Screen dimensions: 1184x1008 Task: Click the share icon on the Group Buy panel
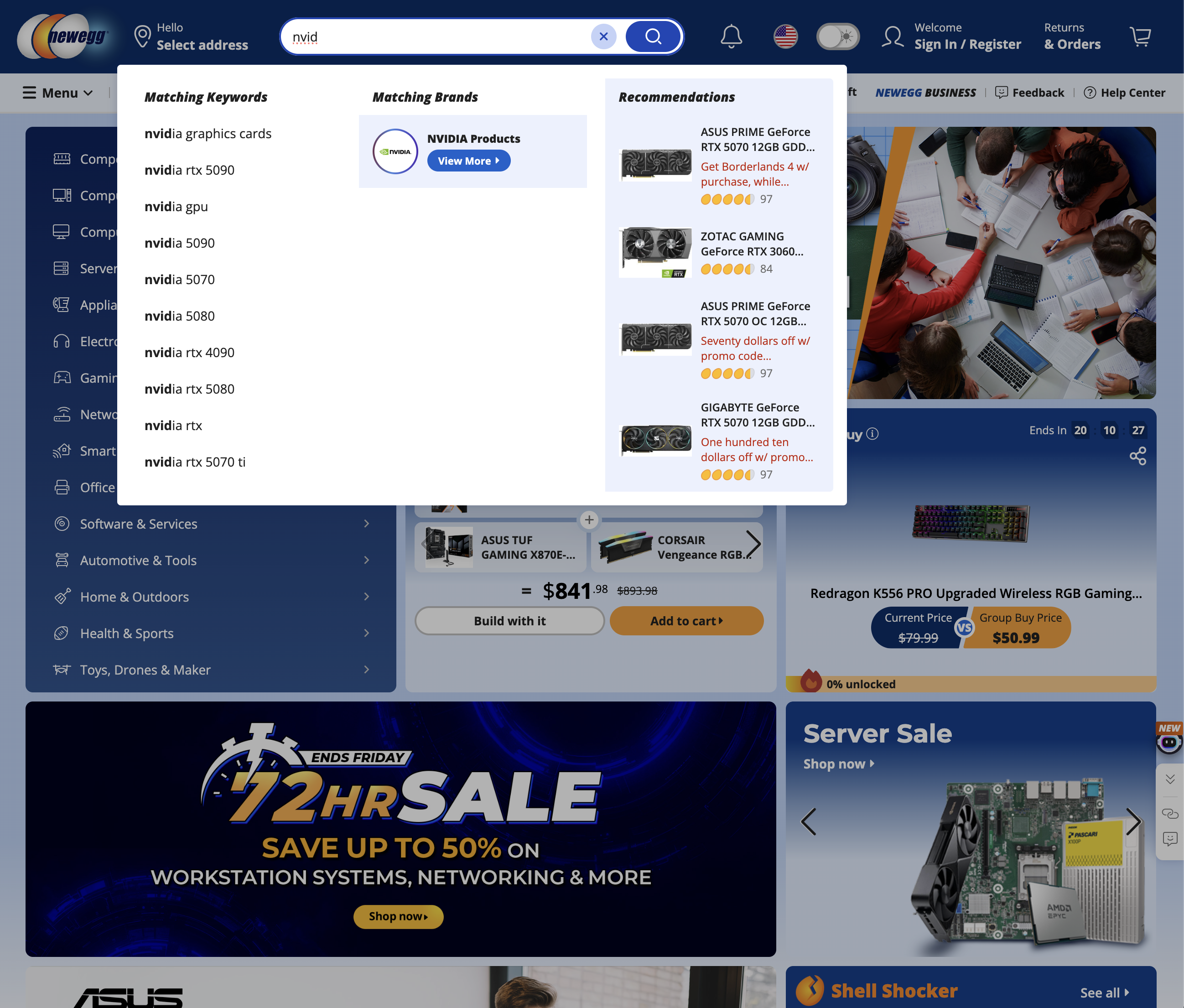(1138, 456)
